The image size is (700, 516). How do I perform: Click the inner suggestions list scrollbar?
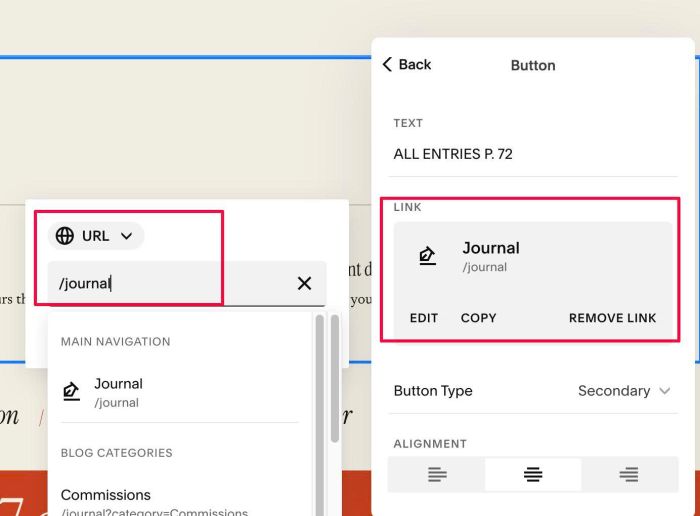coord(320,415)
